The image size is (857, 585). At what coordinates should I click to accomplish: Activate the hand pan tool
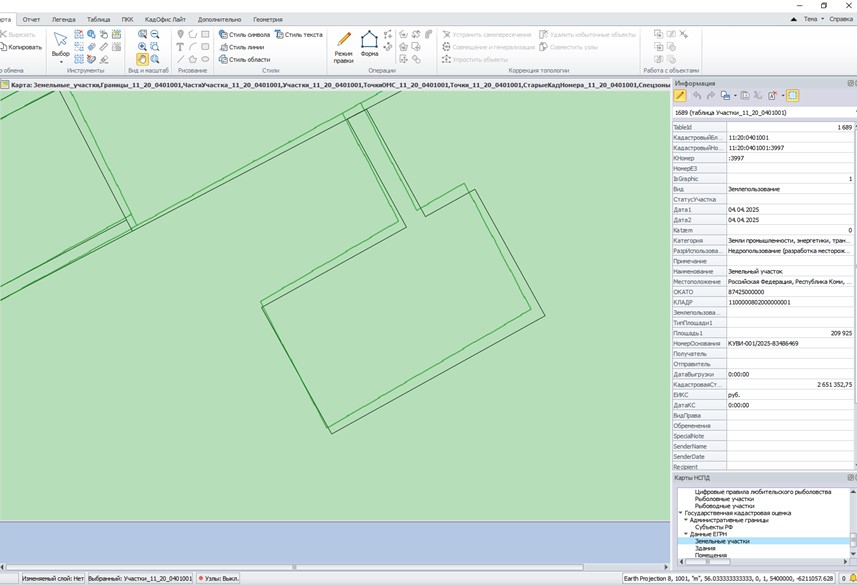coord(142,60)
